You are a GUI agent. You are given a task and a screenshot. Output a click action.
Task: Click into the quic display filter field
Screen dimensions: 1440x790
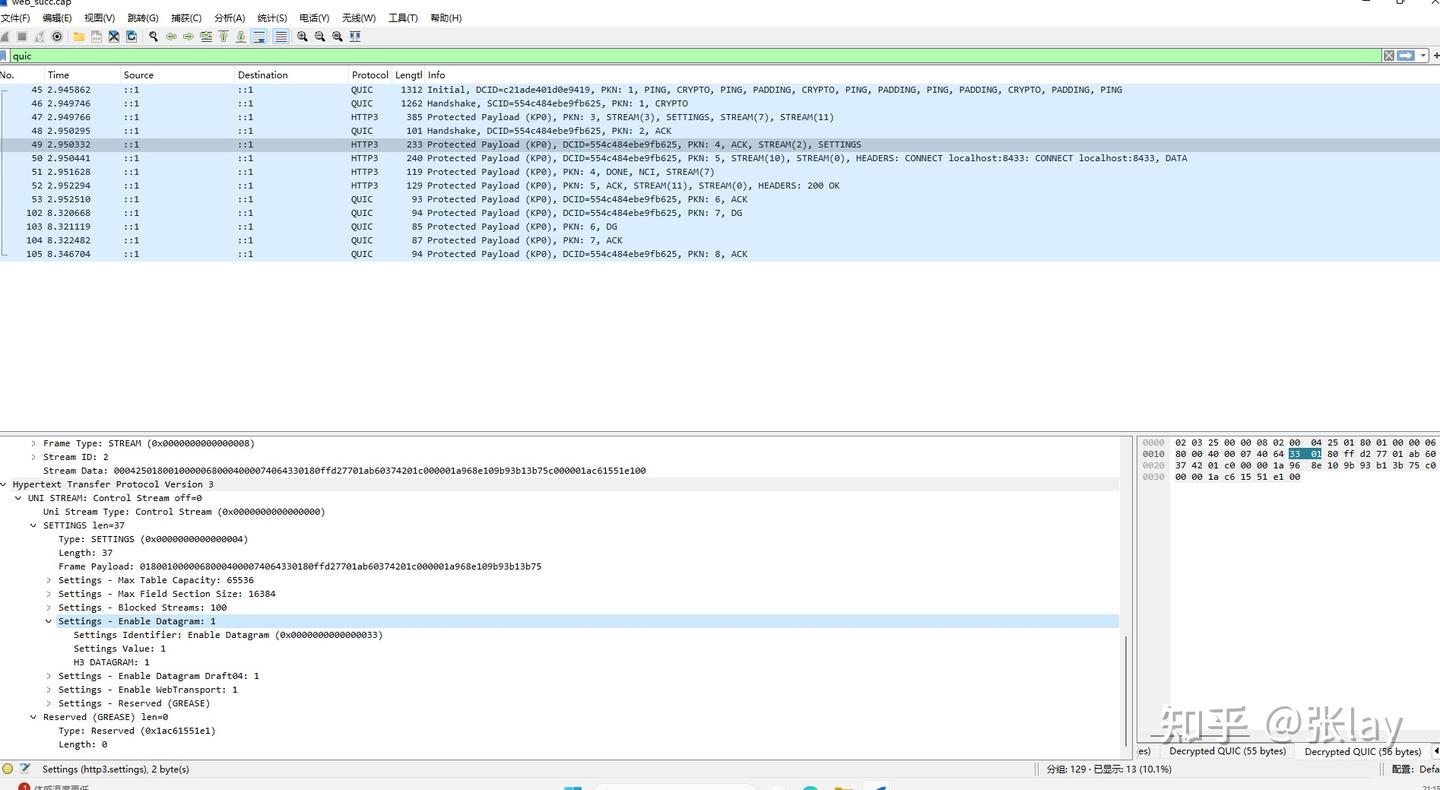click(x=695, y=56)
